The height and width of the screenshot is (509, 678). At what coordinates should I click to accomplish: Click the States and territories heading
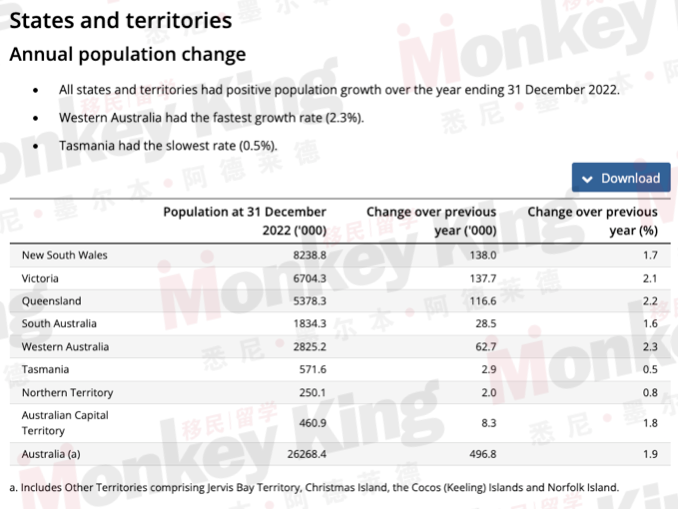(121, 20)
